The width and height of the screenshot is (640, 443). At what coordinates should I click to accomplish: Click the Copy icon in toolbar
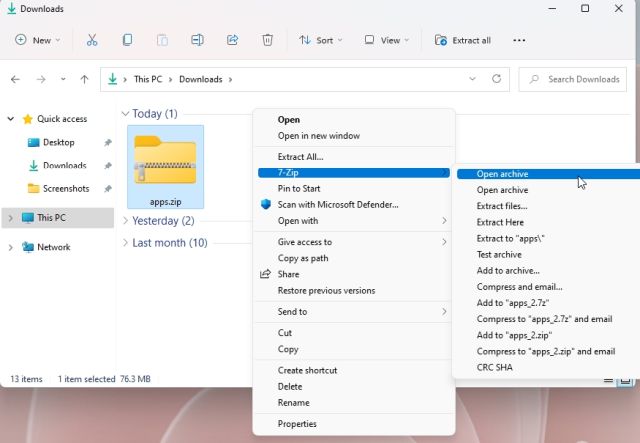[x=127, y=40]
